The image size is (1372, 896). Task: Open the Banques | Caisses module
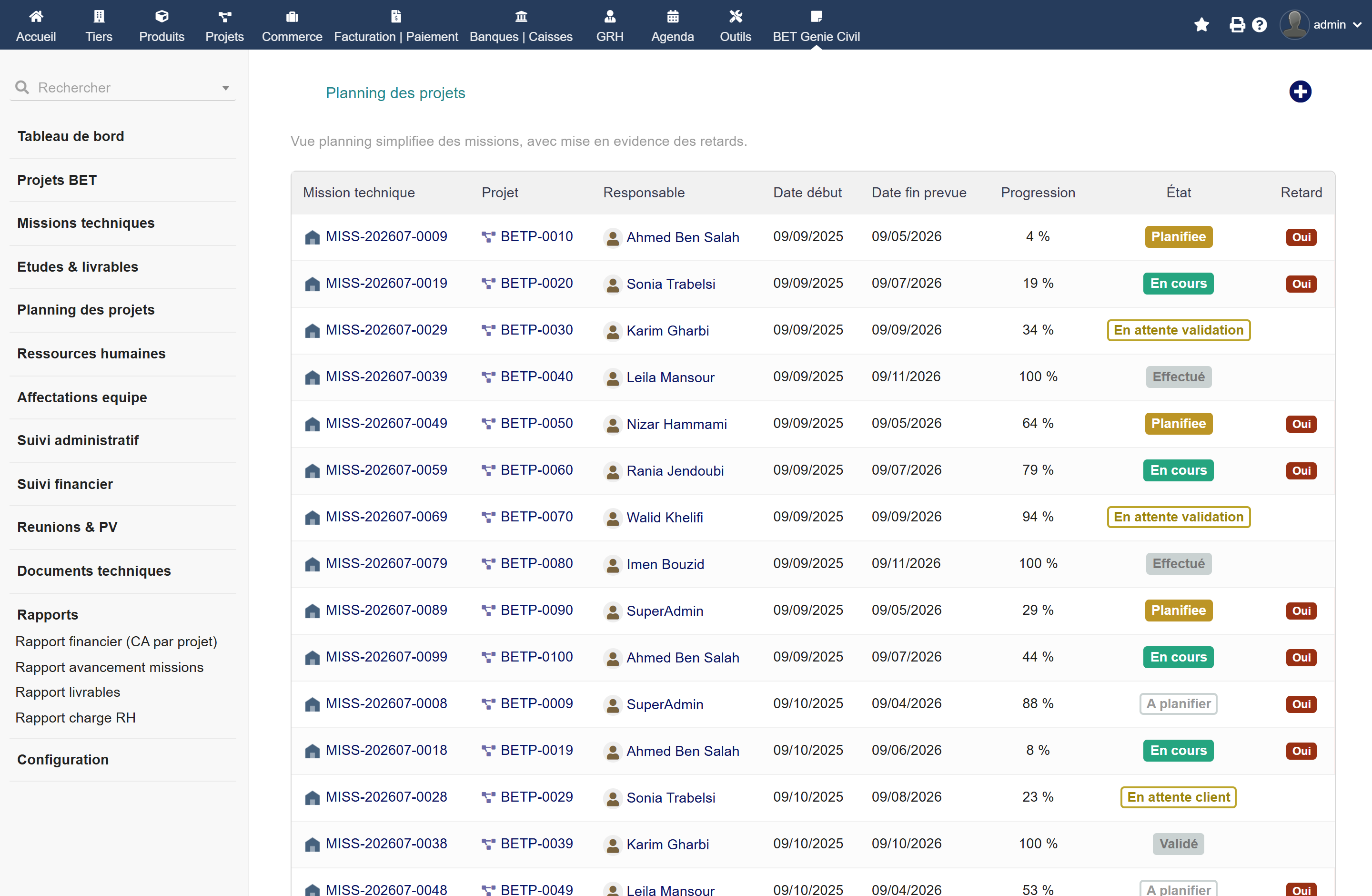pyautogui.click(x=521, y=26)
